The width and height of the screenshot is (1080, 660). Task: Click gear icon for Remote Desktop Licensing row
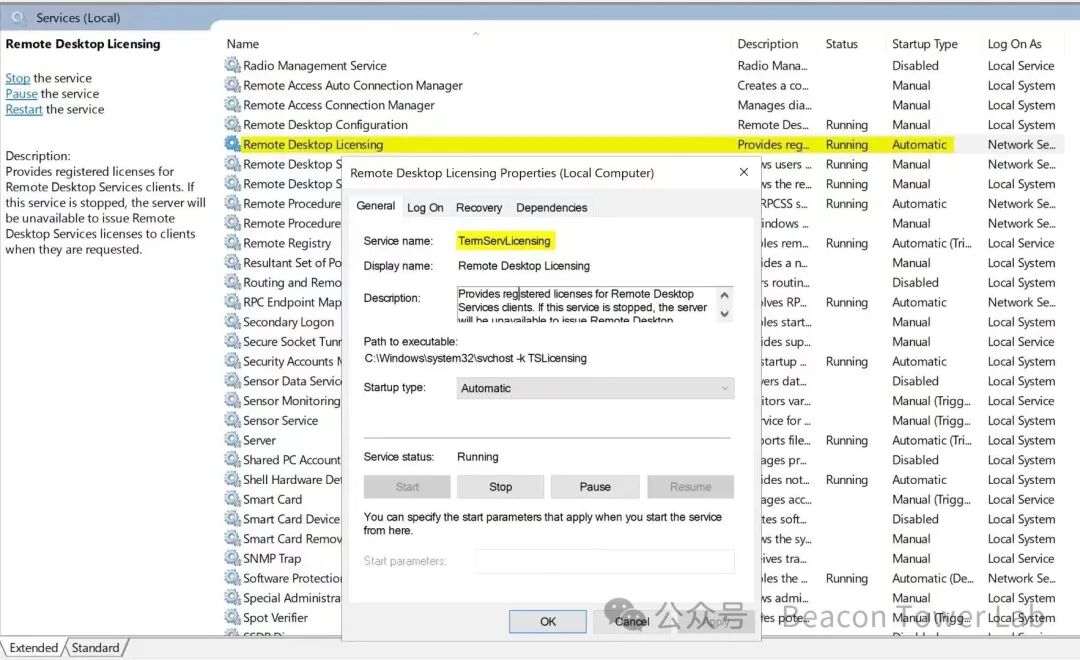tap(232, 144)
